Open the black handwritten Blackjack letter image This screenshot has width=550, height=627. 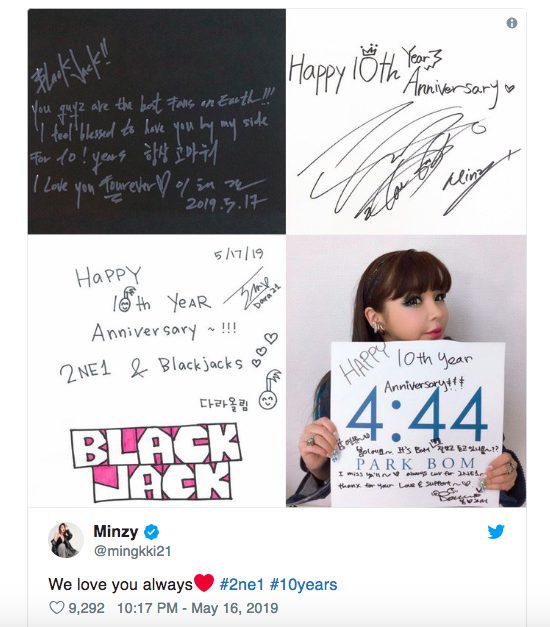click(157, 122)
